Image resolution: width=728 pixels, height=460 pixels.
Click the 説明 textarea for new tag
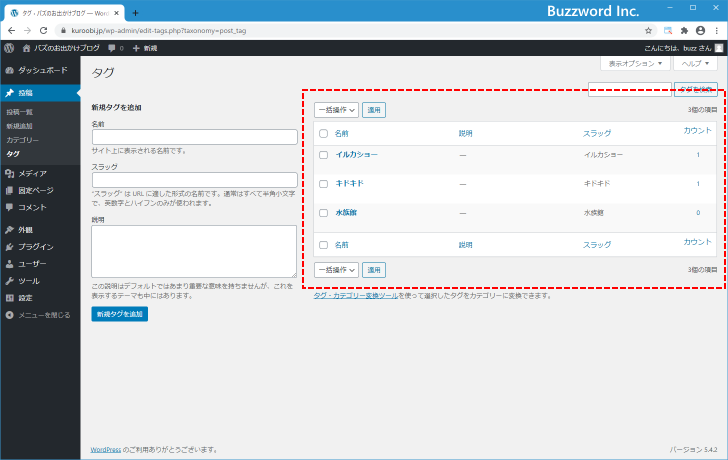[x=194, y=250]
